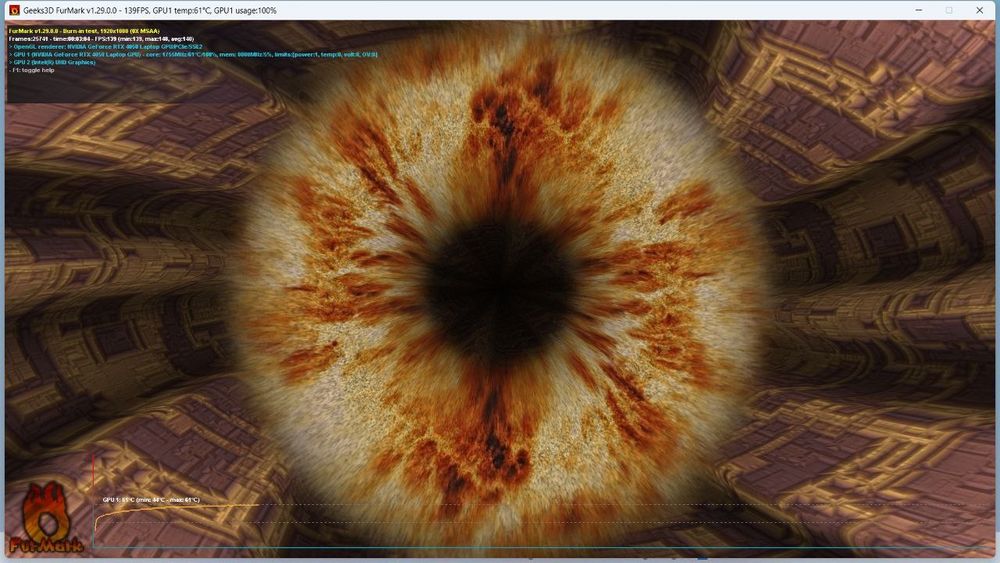Click the 'GPU 1 (NVIDIA GeForce RTX' stats line
Image resolution: width=1000 pixels, height=563 pixels.
[193, 55]
